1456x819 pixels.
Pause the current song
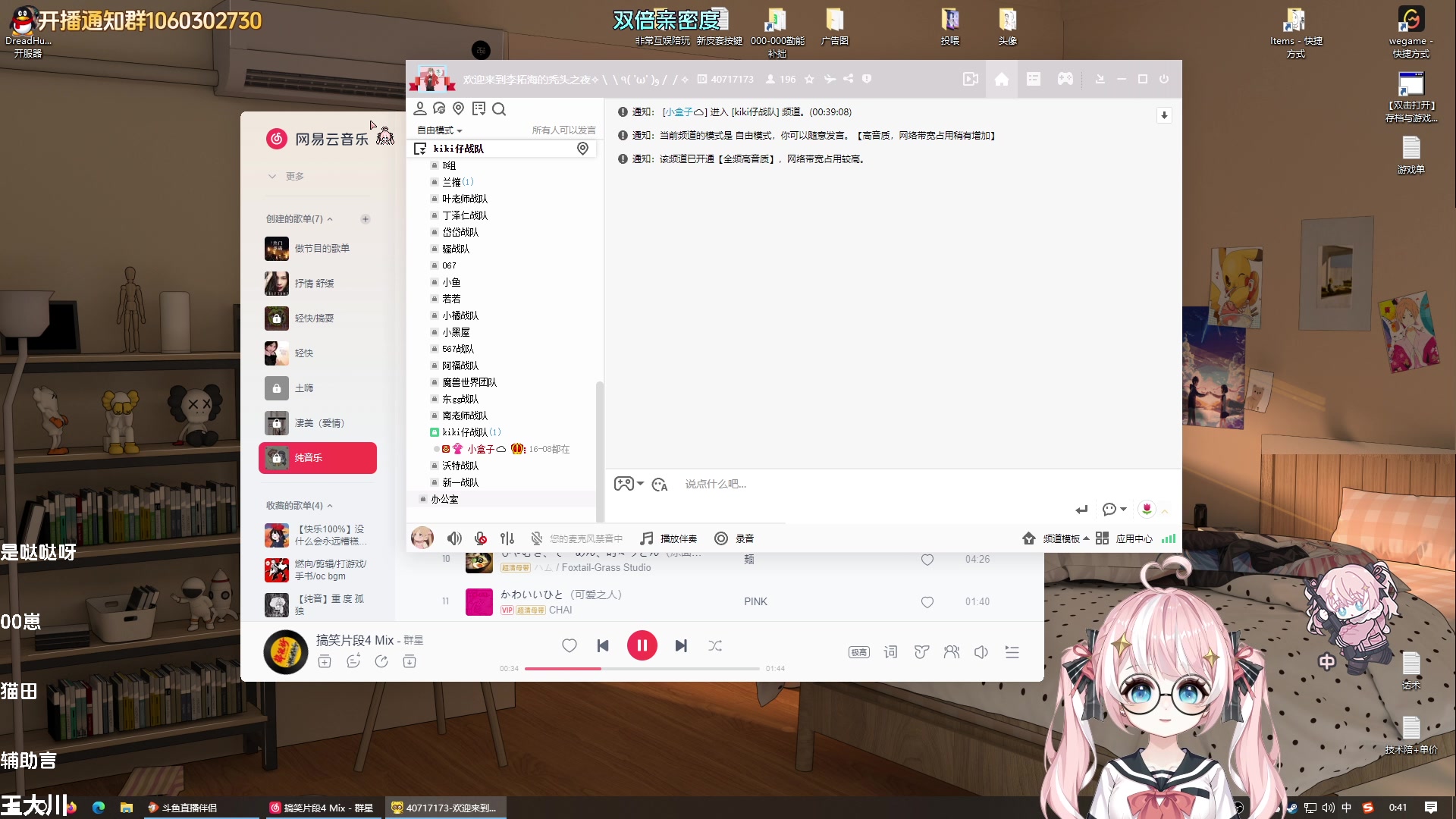[x=642, y=645]
